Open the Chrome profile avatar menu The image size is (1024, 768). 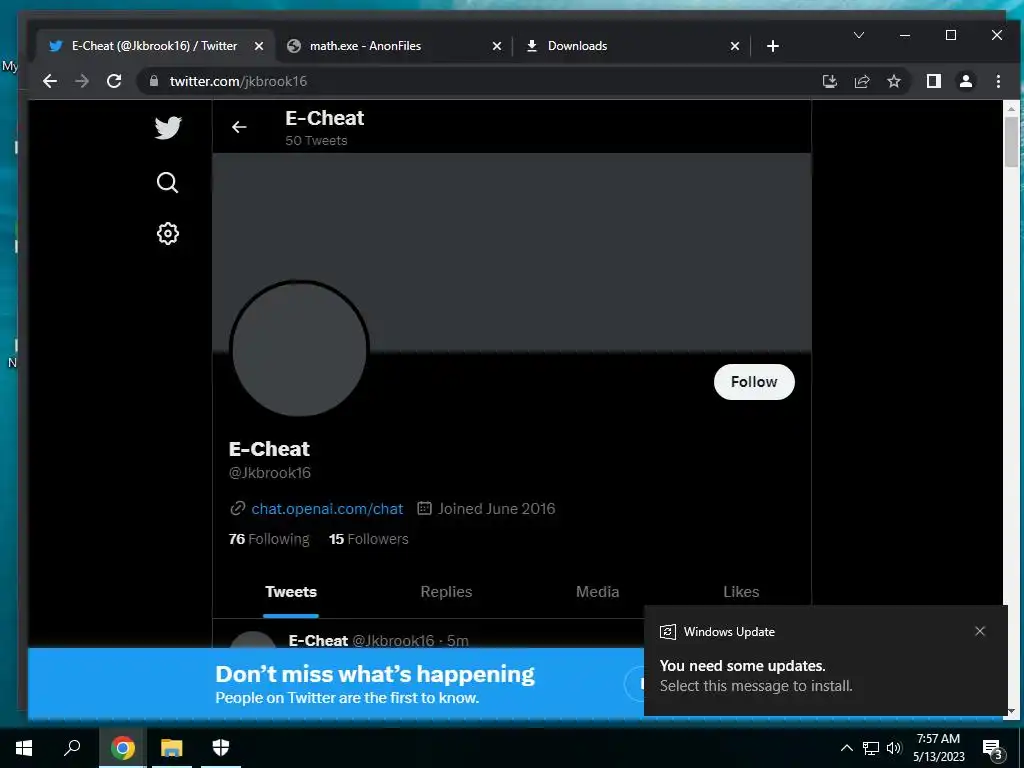coord(966,81)
